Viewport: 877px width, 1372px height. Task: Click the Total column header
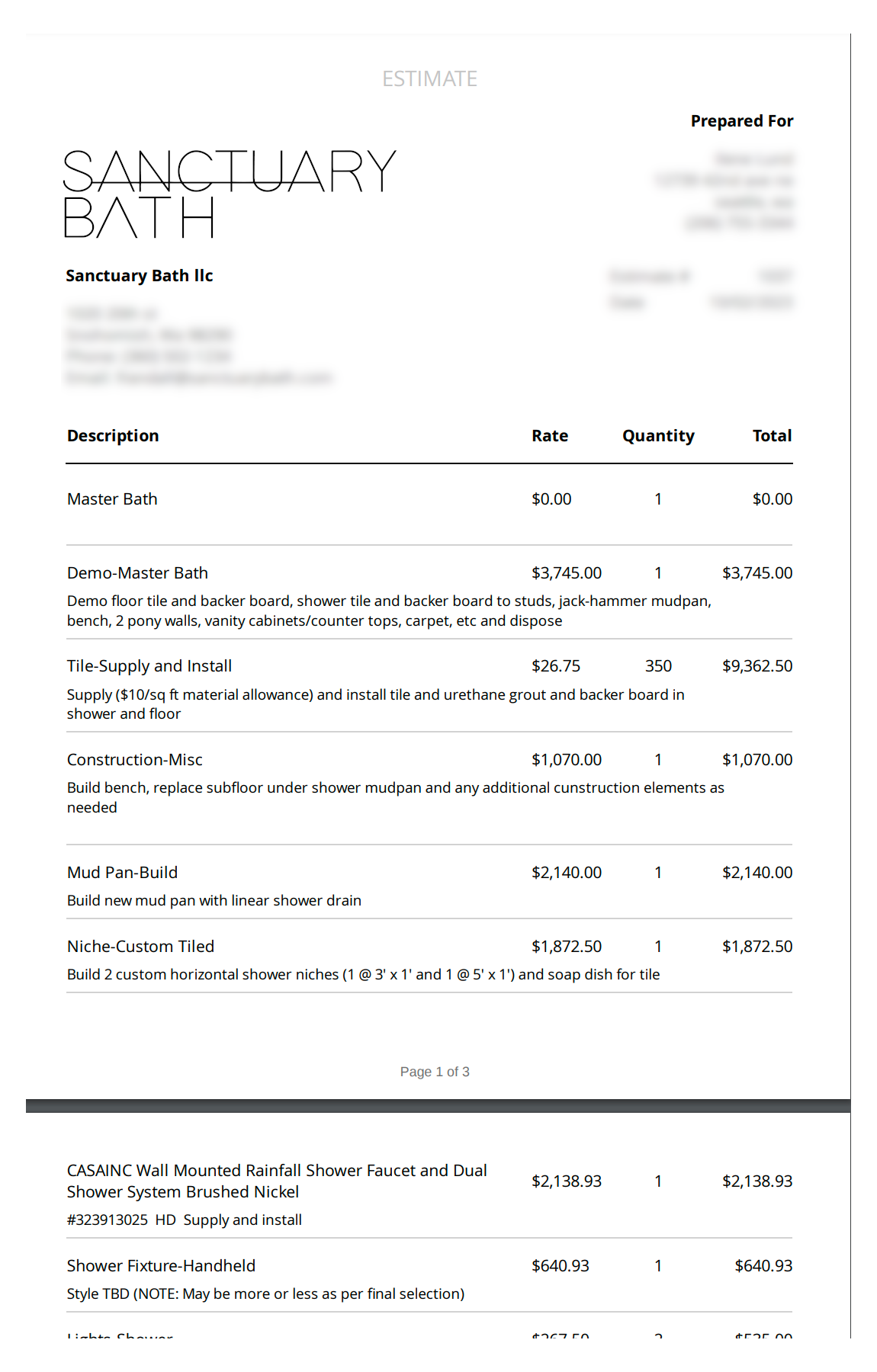click(x=772, y=436)
